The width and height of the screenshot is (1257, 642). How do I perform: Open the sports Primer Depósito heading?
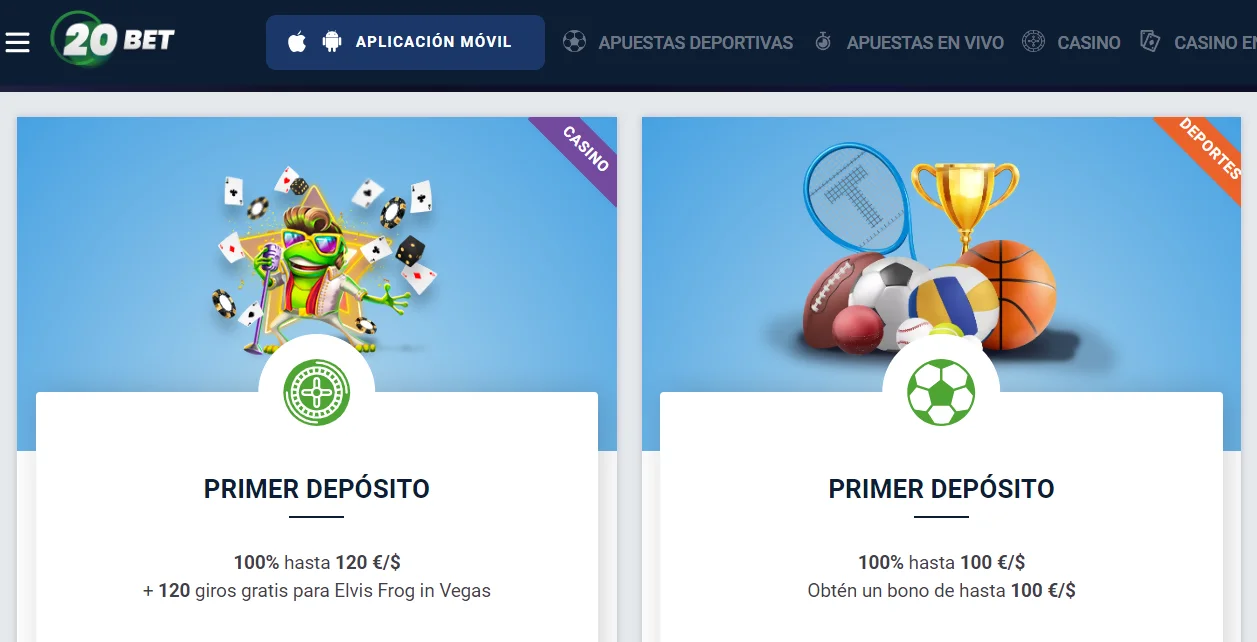click(x=941, y=489)
